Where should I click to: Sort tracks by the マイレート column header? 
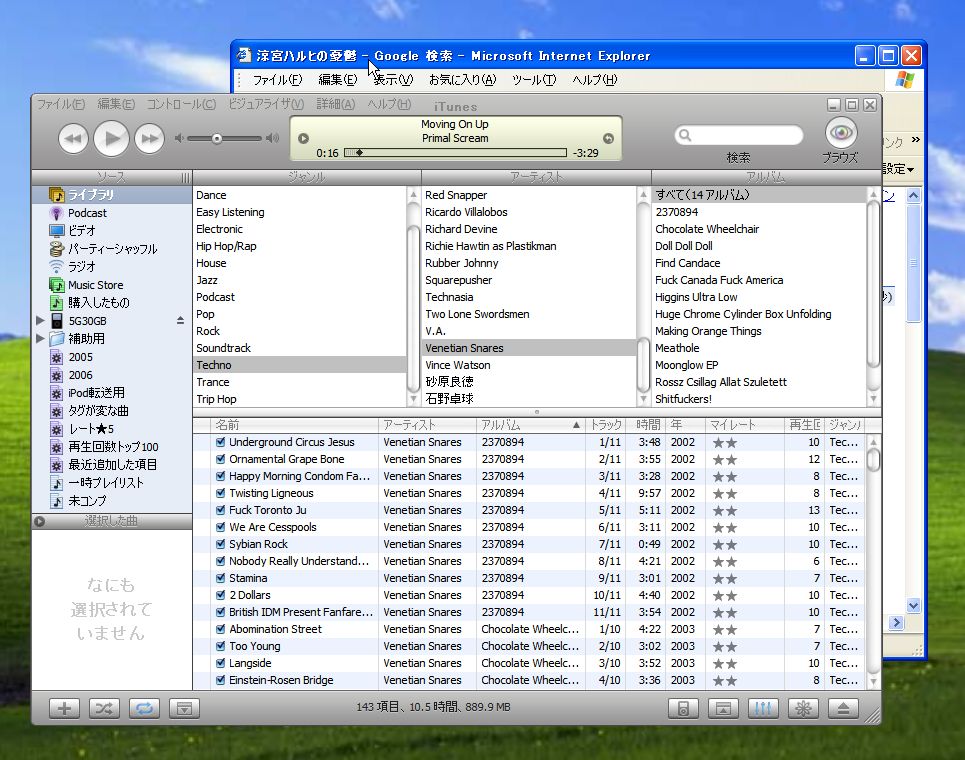point(743,425)
